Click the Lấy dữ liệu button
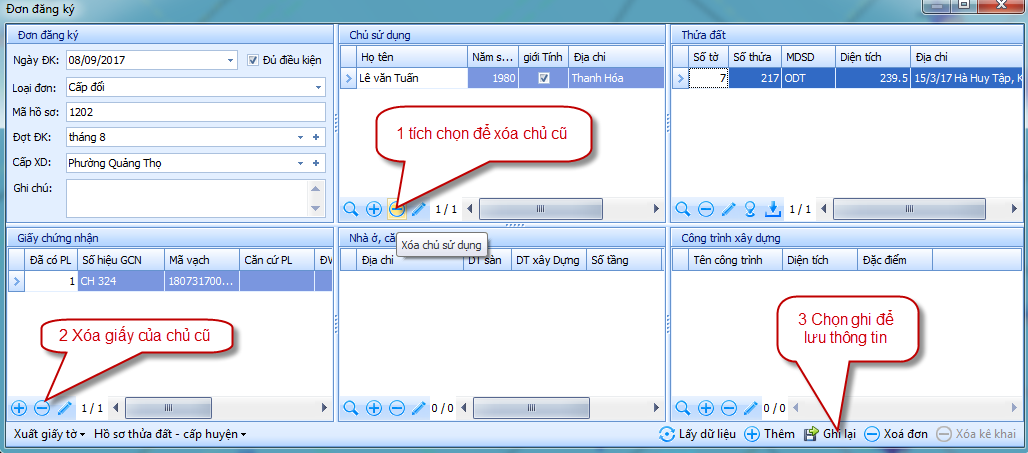The height and width of the screenshot is (453, 1028). tap(698, 434)
